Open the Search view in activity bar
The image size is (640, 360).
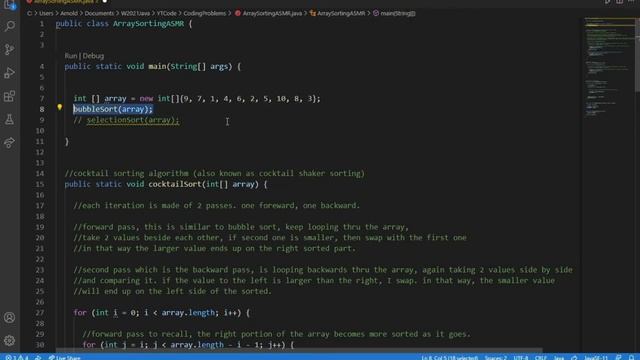click(9, 26)
